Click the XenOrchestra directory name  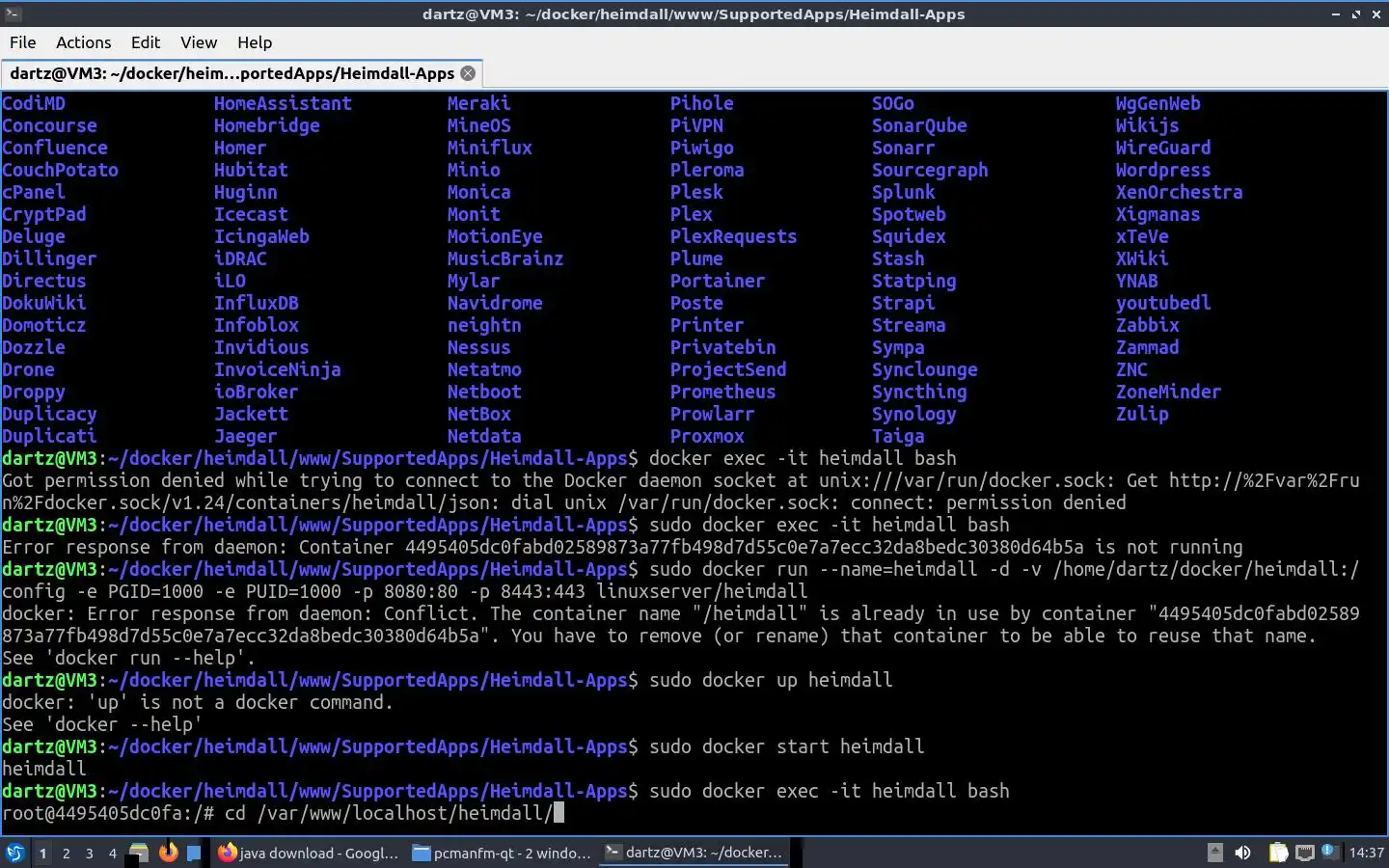pos(1180,192)
